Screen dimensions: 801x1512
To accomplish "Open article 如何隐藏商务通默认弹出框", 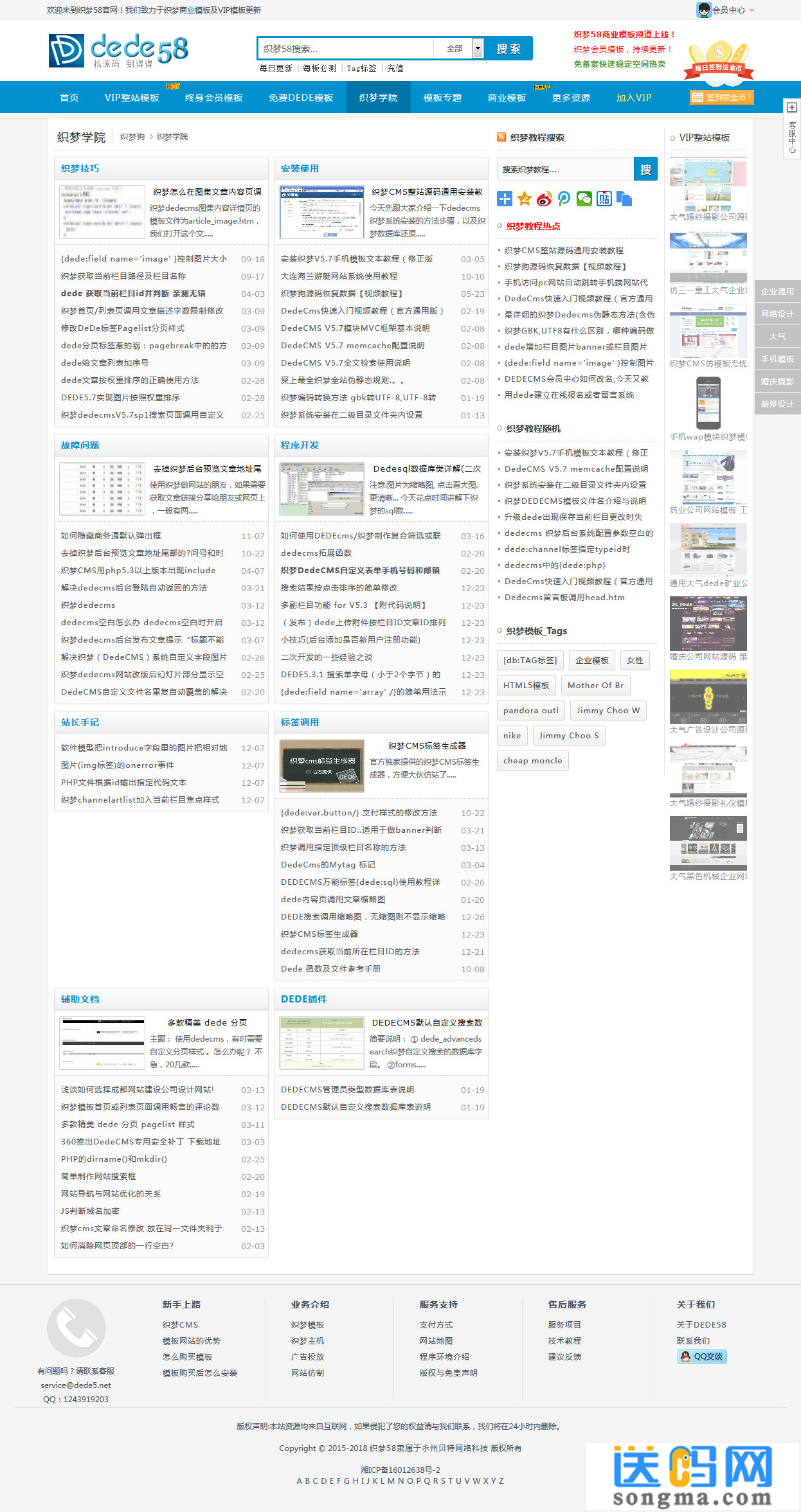I will 111,536.
